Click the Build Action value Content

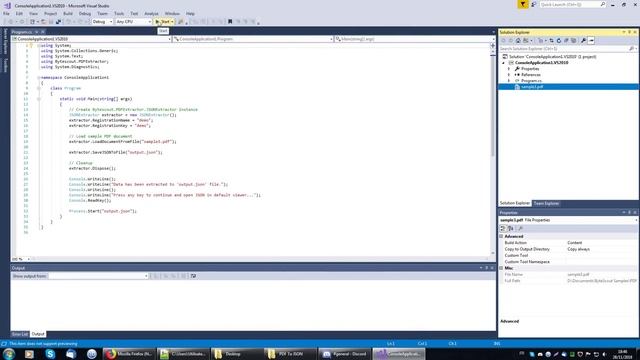pyautogui.click(x=574, y=243)
